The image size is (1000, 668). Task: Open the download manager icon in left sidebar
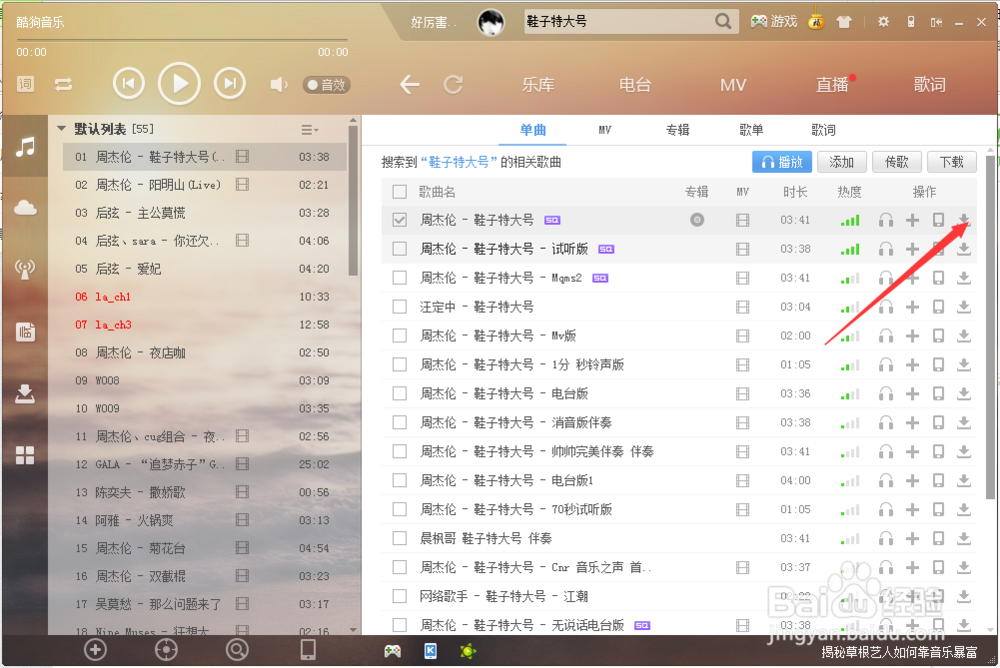25,393
